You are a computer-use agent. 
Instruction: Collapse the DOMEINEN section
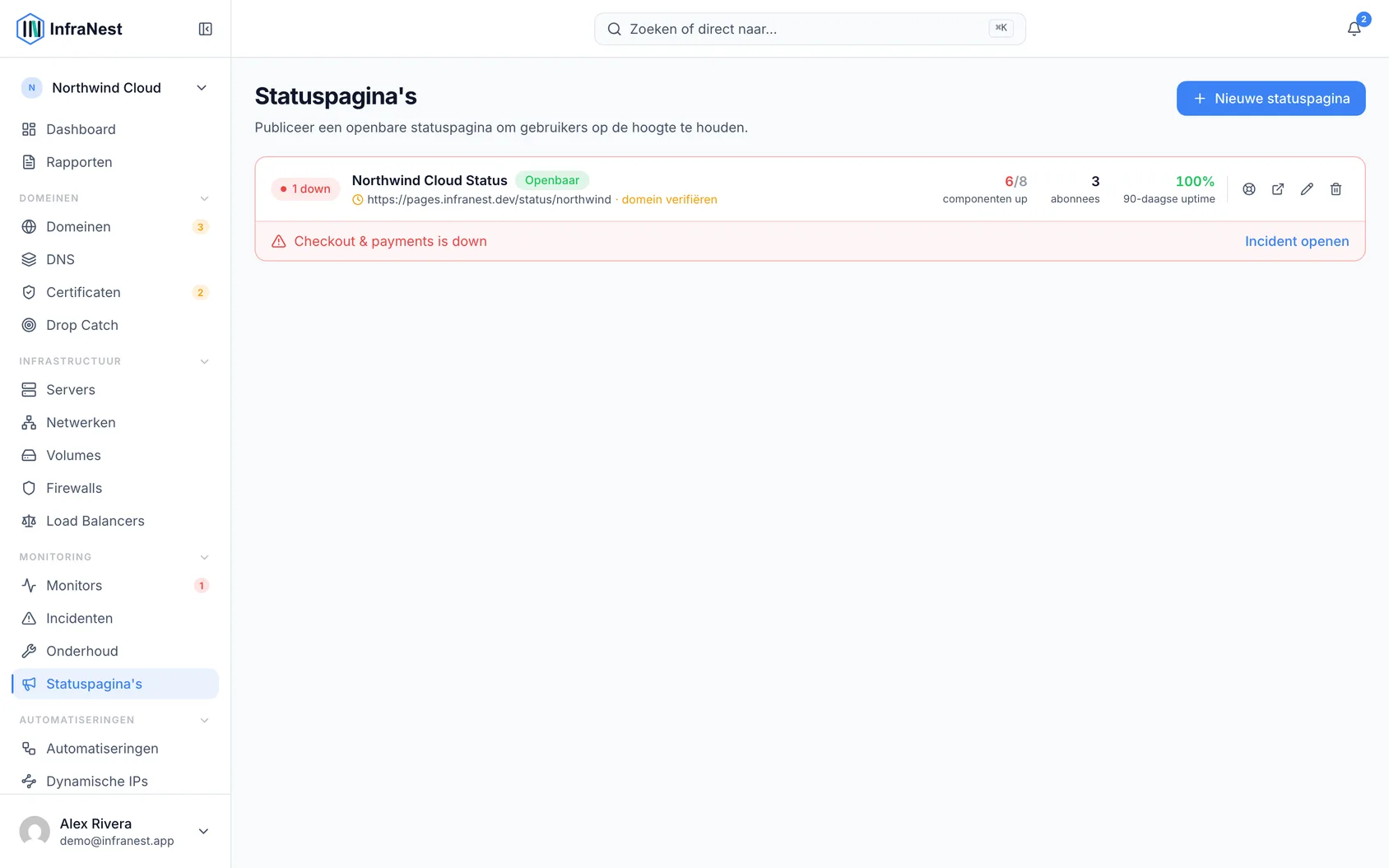tap(205, 198)
